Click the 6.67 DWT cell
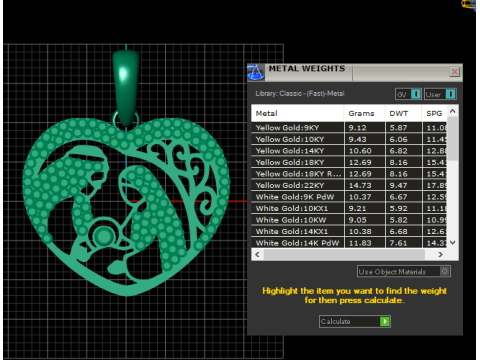 [403, 197]
